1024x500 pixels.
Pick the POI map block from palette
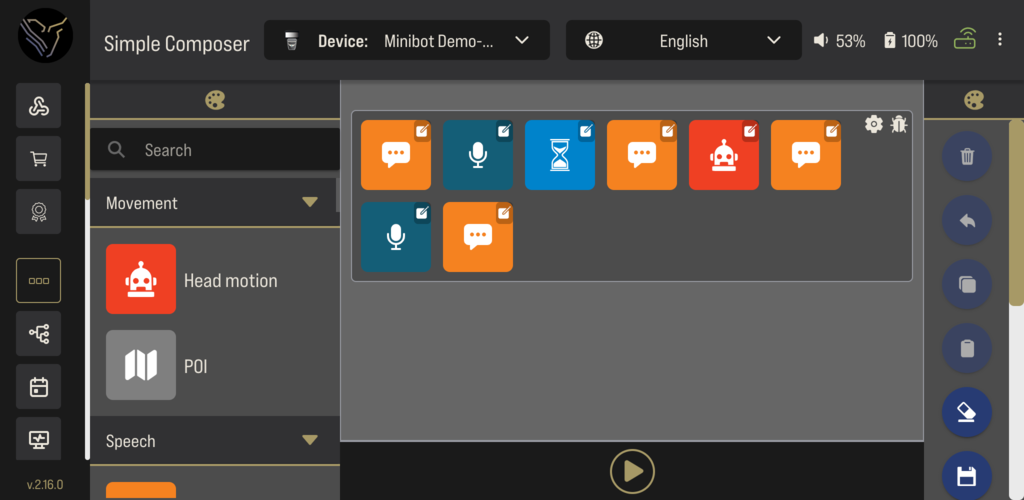[141, 365]
